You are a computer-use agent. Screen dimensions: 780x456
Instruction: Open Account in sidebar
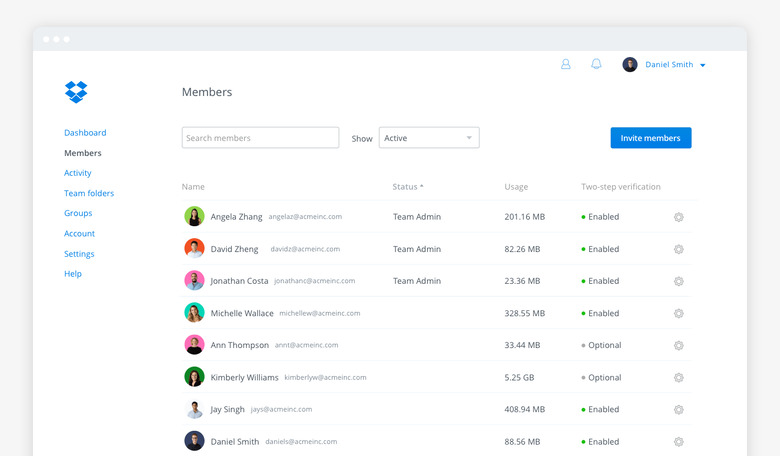(79, 234)
